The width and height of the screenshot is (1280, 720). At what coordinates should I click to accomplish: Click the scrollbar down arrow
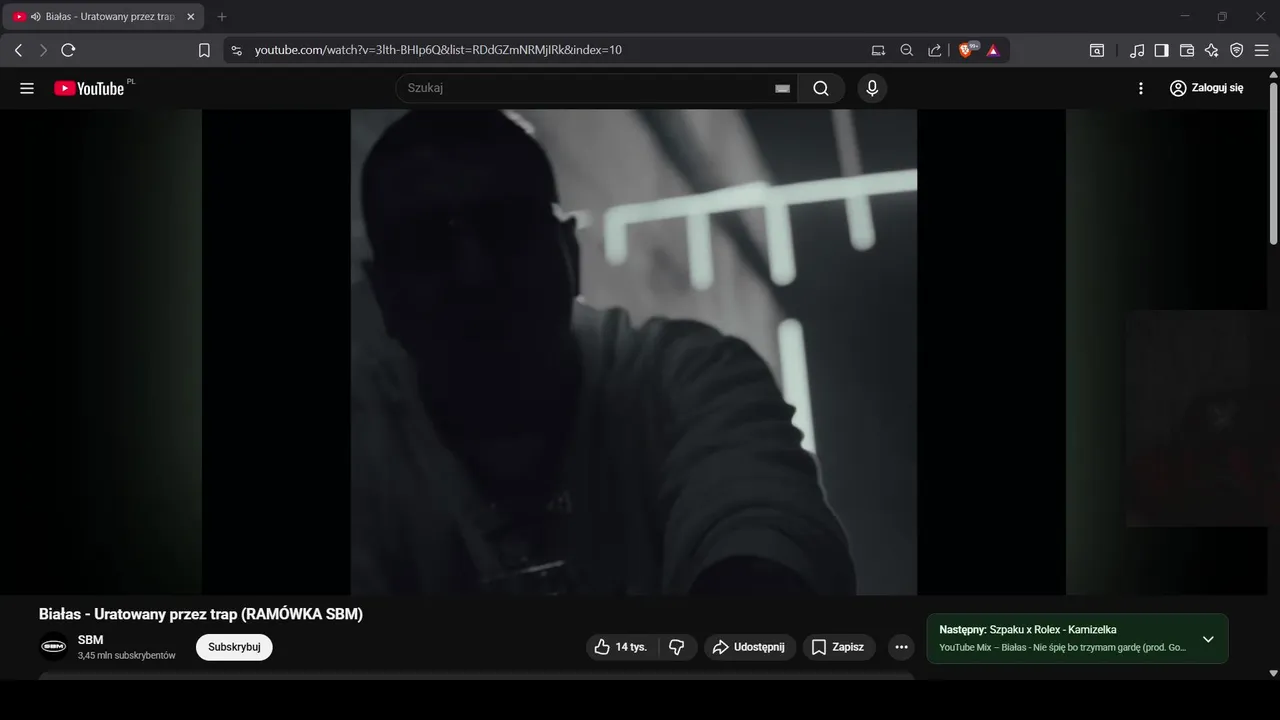1273,674
